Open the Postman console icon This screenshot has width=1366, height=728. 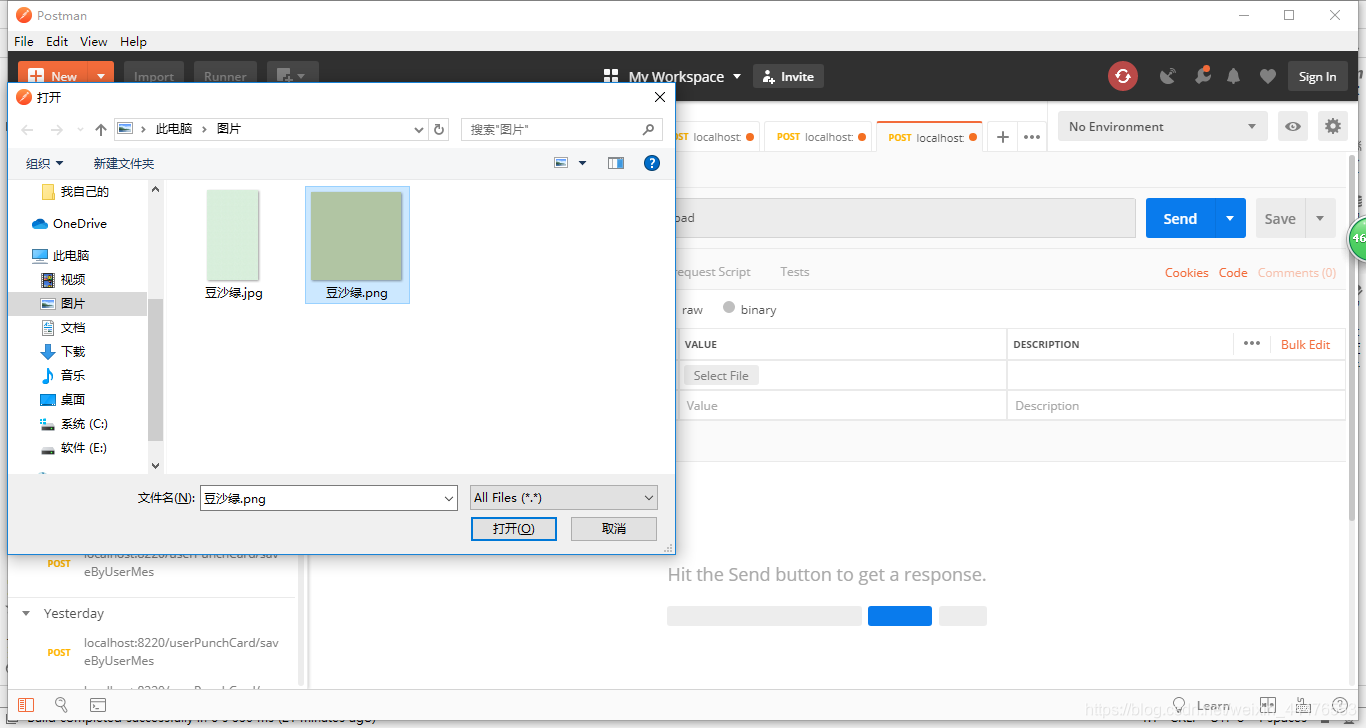click(x=97, y=705)
